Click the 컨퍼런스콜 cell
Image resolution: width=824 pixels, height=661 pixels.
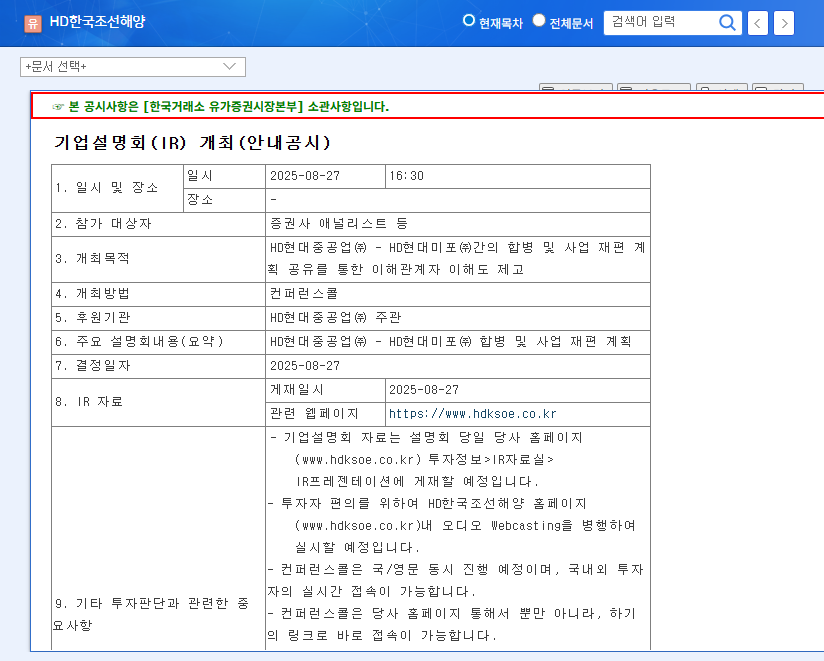[x=458, y=294]
